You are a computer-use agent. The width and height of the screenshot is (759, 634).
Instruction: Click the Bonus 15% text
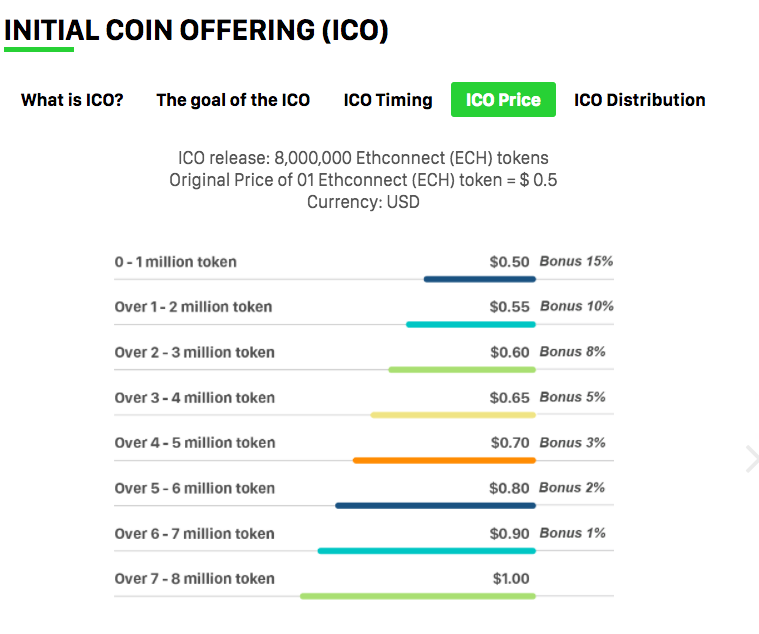(576, 262)
